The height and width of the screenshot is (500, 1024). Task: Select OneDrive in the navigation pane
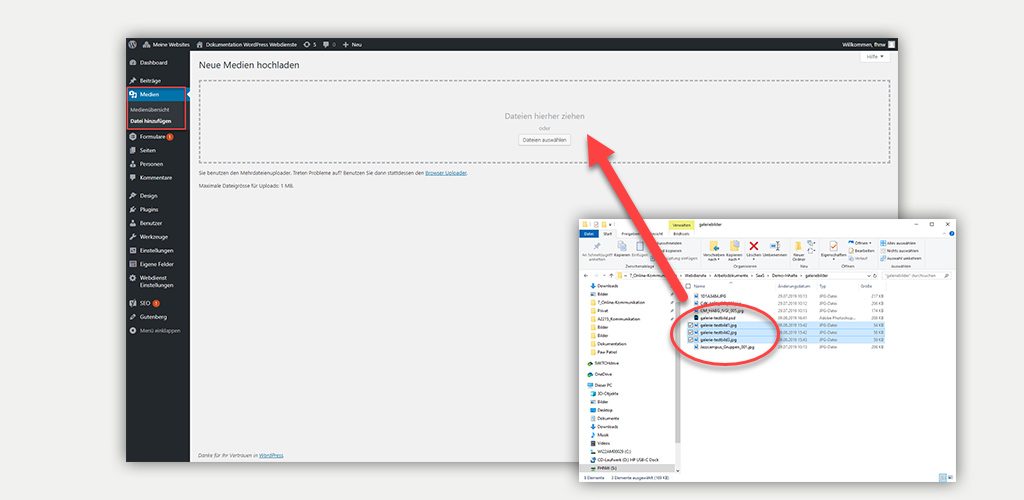tap(603, 374)
